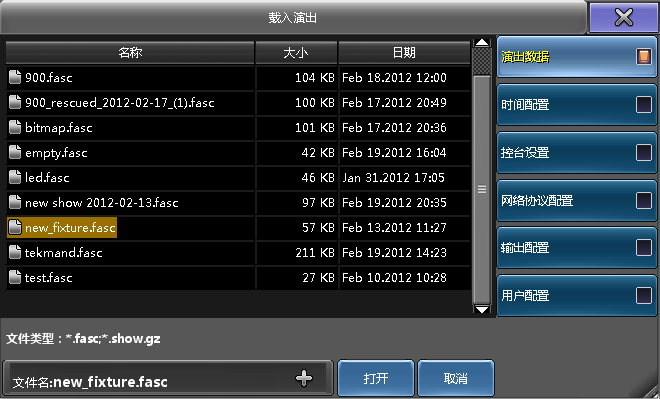The width and height of the screenshot is (660, 399).
Task: Click the file icon beside new_fixture.fasc
Action: point(15,228)
